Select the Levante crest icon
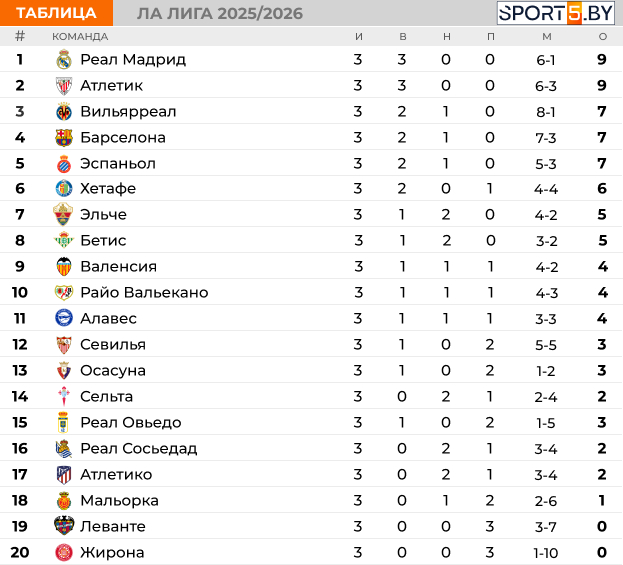This screenshot has width=623, height=565. click(x=64, y=526)
